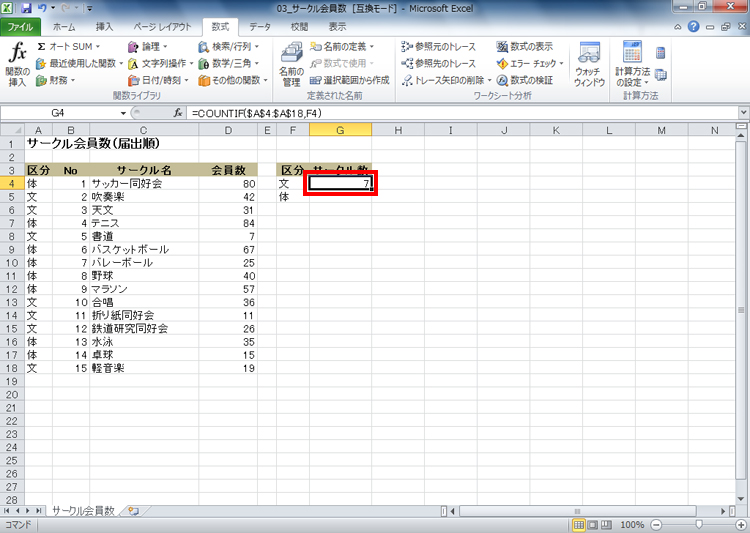Viewport: 750px width, 533px height.
Task: Select cell containing サッカー同好会
Action: point(144,184)
